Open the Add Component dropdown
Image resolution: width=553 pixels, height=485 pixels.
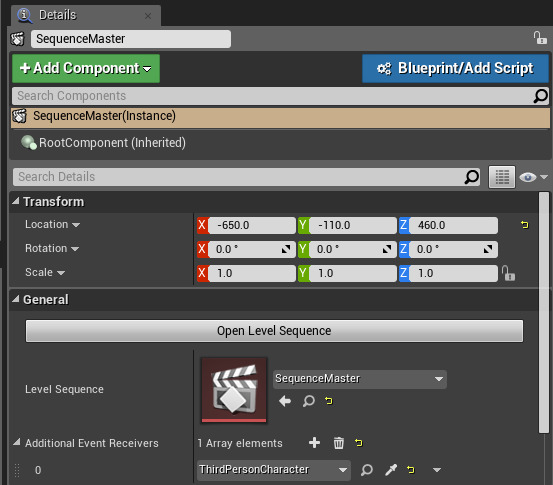pyautogui.click(x=86, y=68)
